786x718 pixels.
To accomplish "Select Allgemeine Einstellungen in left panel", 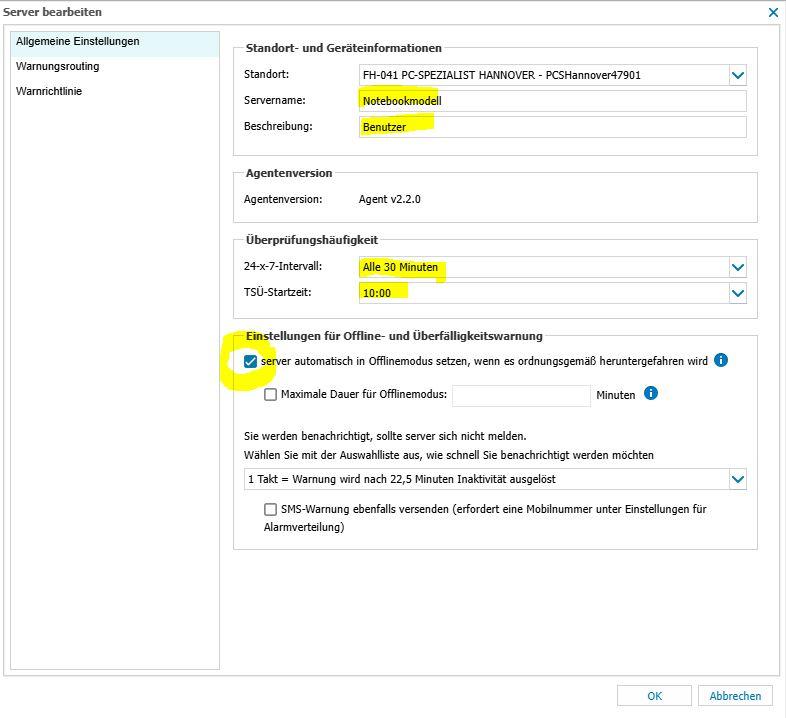I will tap(115, 42).
